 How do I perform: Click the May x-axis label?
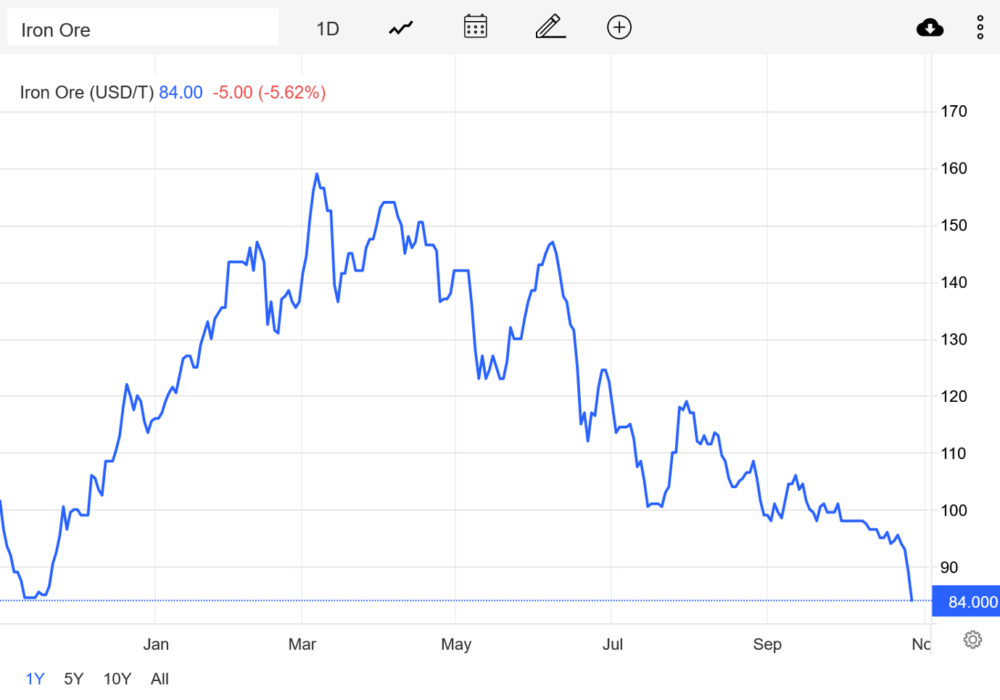456,644
